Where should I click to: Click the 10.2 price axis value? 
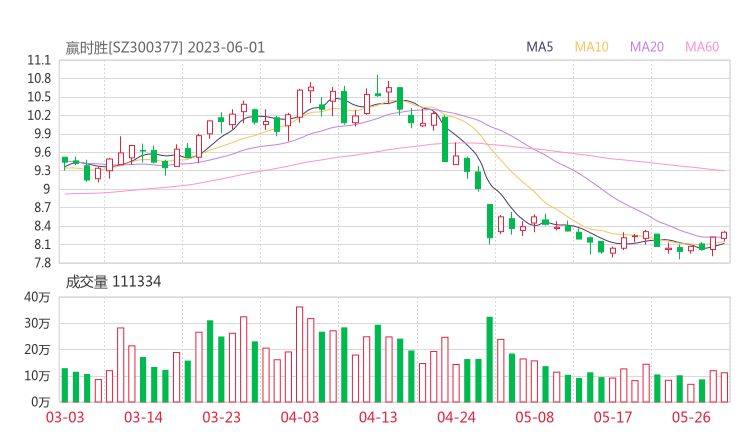click(39, 116)
